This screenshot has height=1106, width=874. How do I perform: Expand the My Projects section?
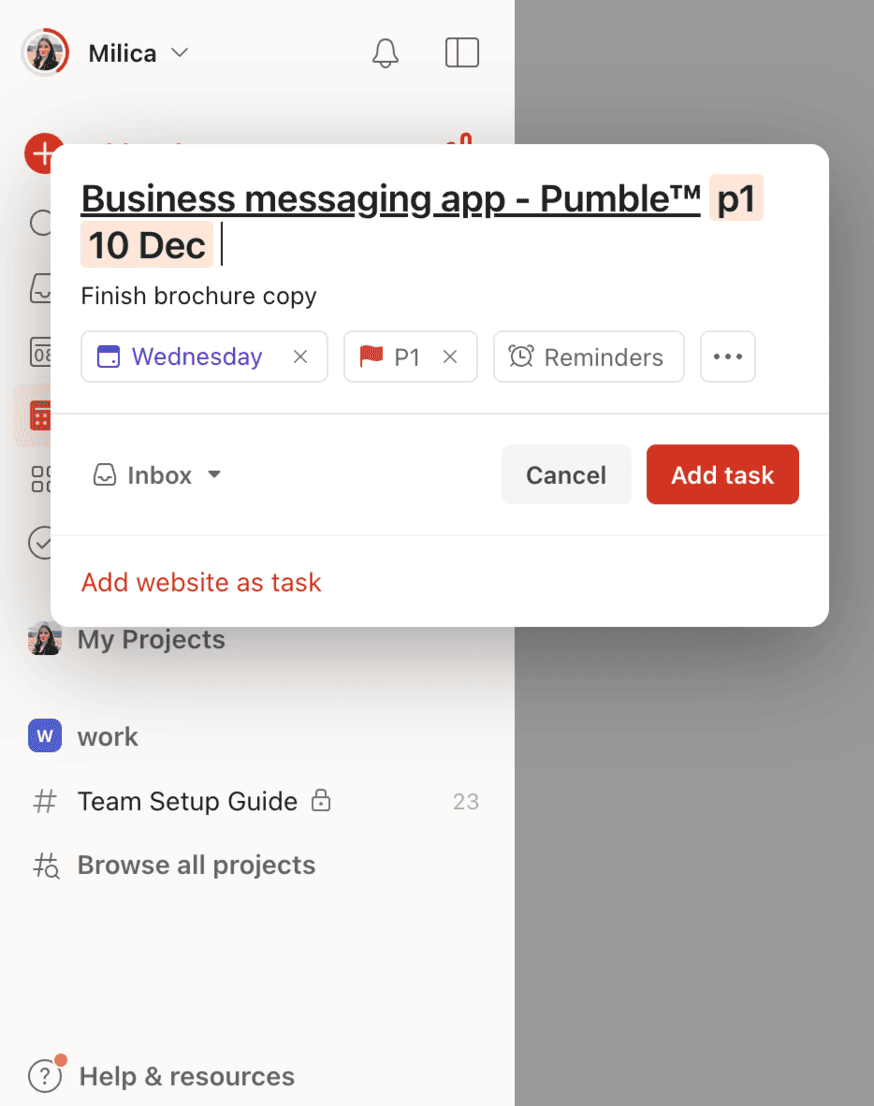click(150, 639)
